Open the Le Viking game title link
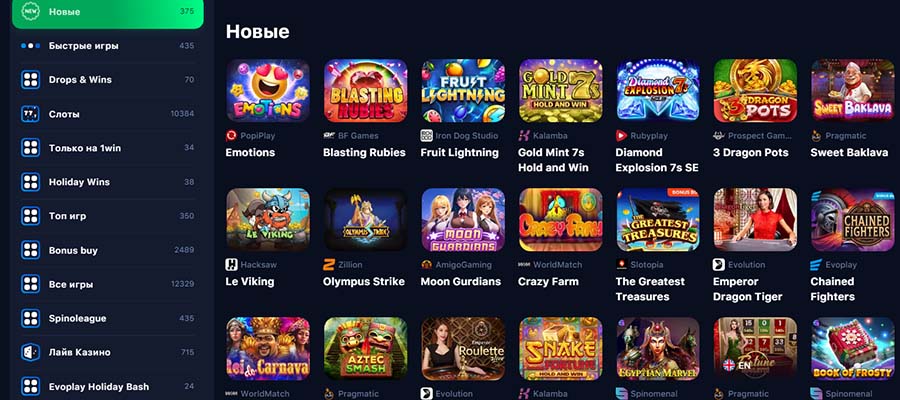Image resolution: width=900 pixels, height=400 pixels. point(250,281)
